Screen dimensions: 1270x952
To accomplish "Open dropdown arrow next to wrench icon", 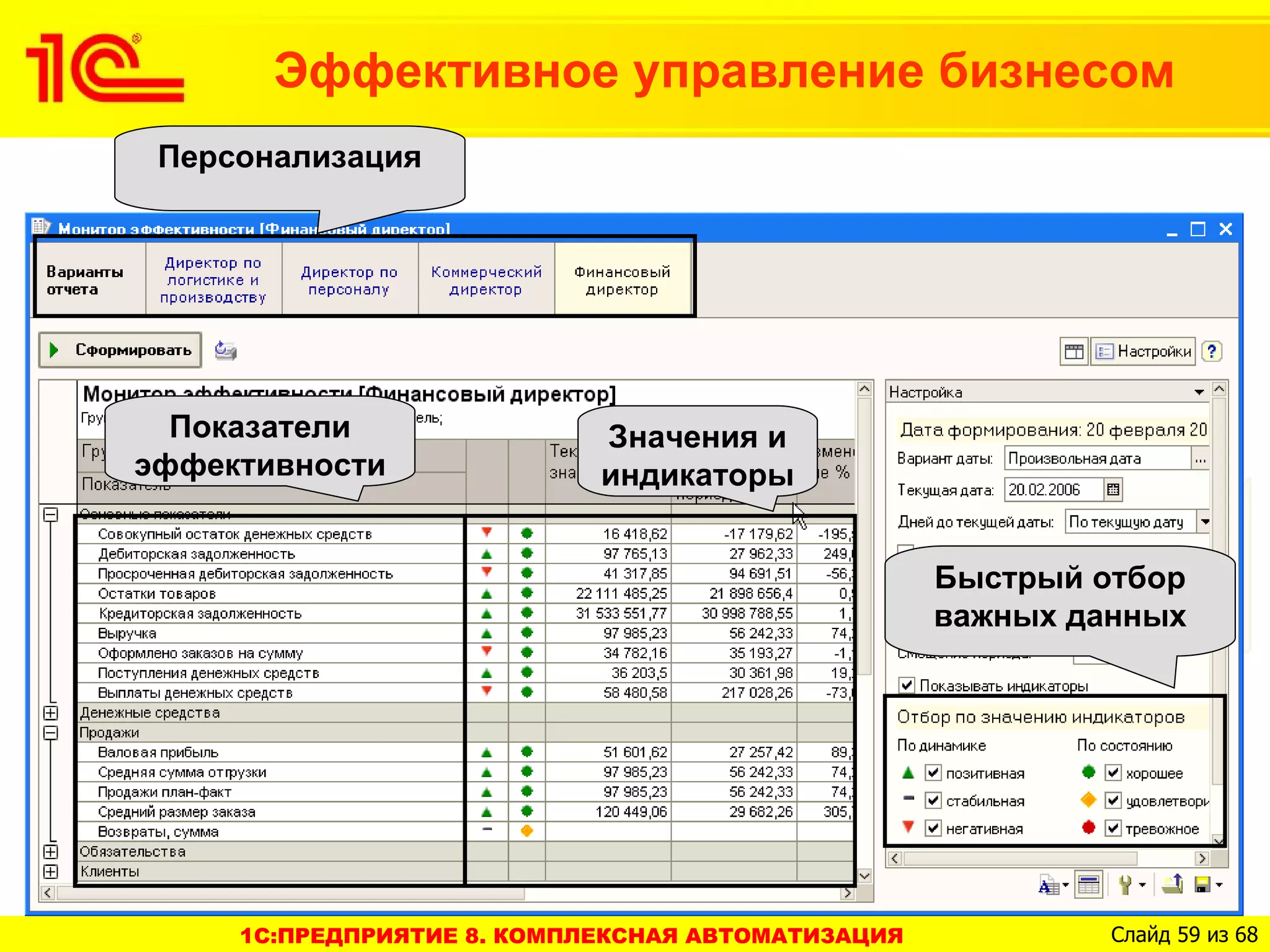I will point(1142,885).
